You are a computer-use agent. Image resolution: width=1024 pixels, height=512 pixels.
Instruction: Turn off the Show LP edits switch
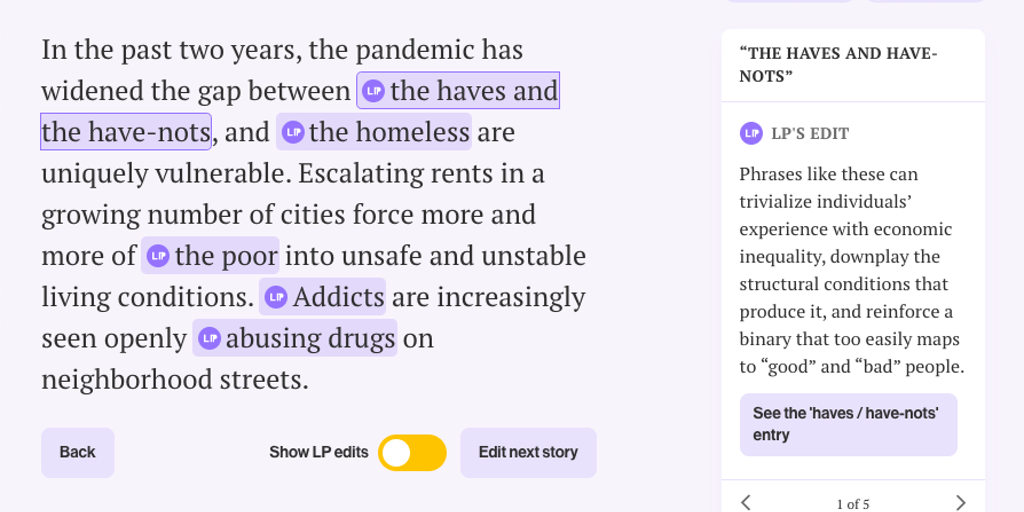(412, 453)
